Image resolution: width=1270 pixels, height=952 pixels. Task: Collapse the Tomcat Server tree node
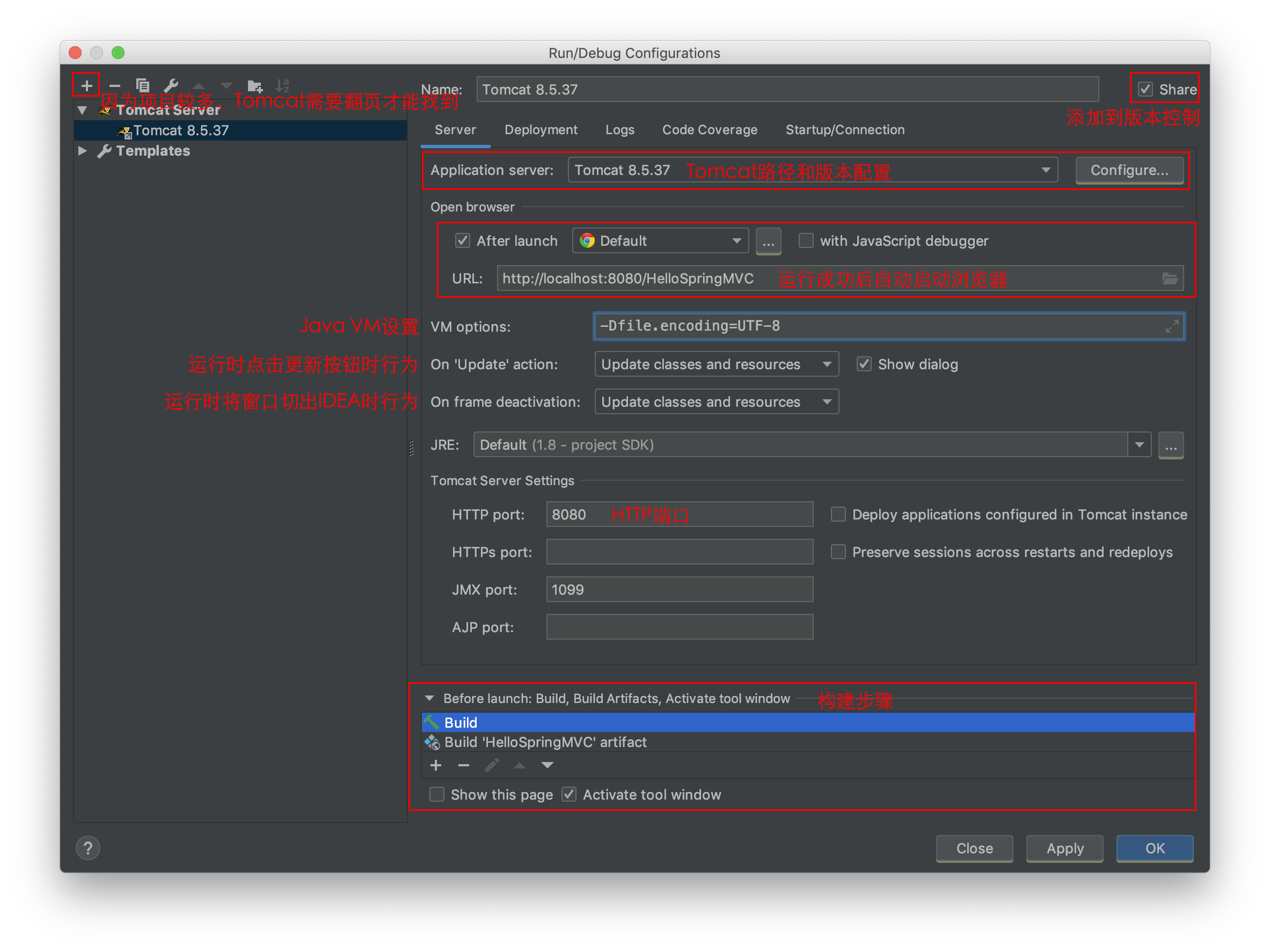pos(82,110)
